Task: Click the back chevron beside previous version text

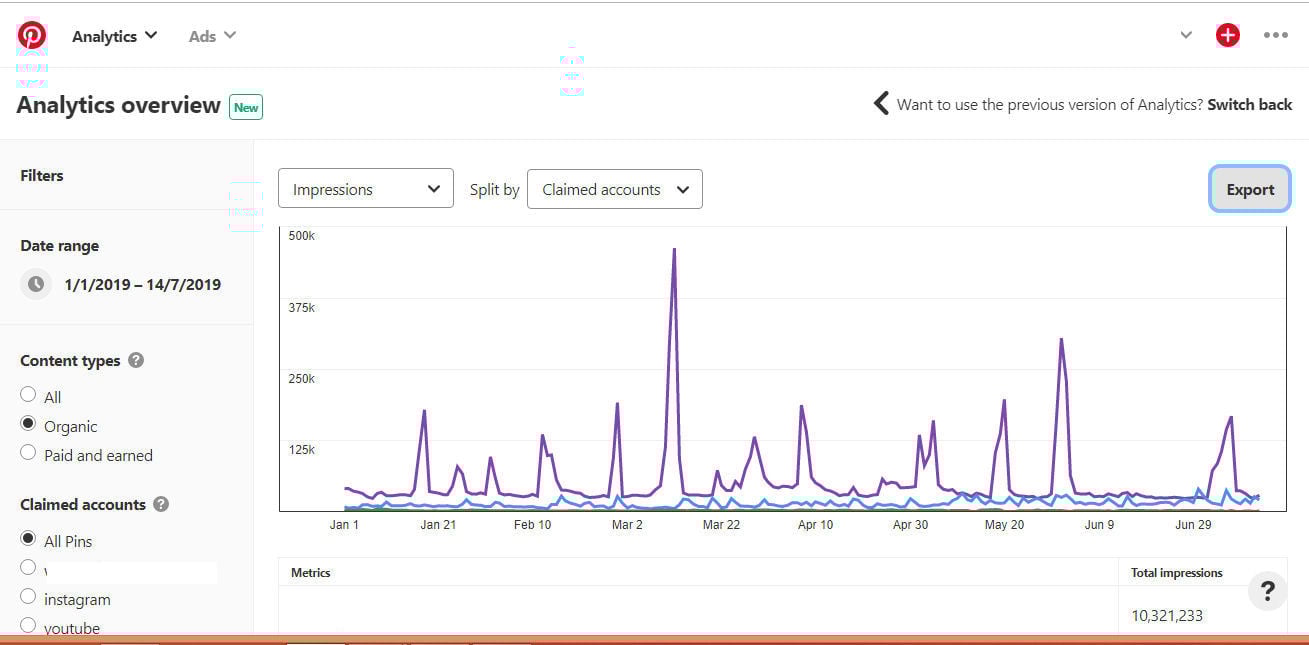Action: pyautogui.click(x=881, y=104)
